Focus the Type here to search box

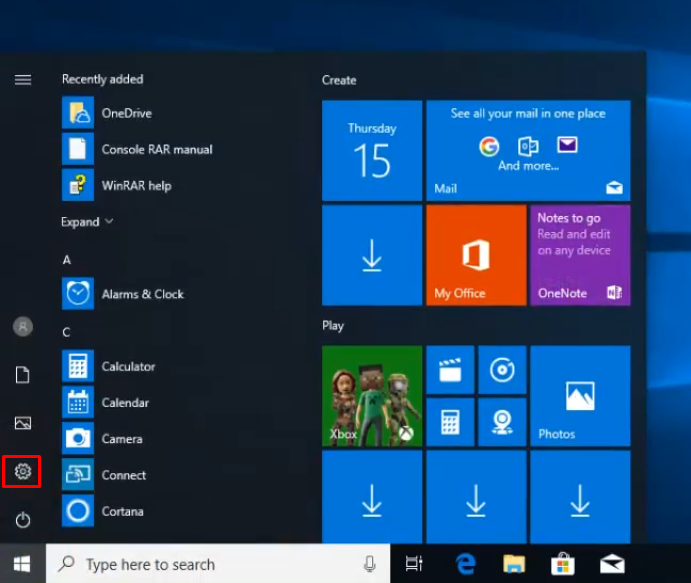click(x=218, y=564)
